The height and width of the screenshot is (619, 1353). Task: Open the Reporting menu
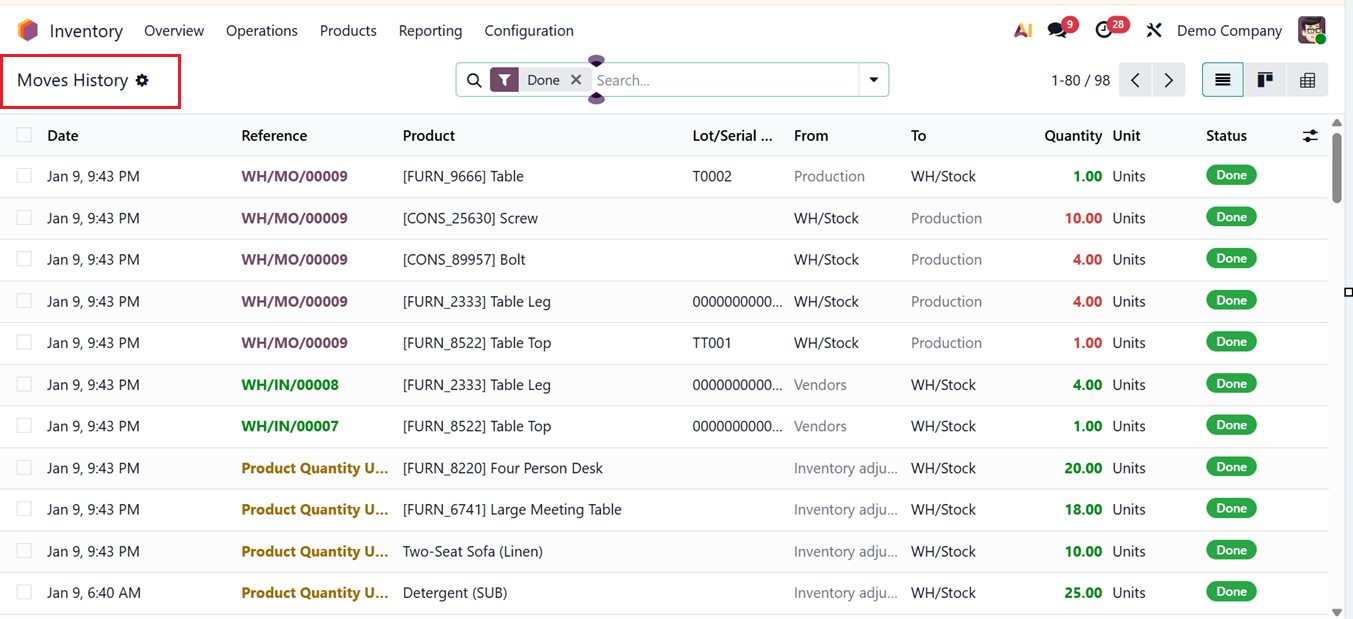(430, 31)
